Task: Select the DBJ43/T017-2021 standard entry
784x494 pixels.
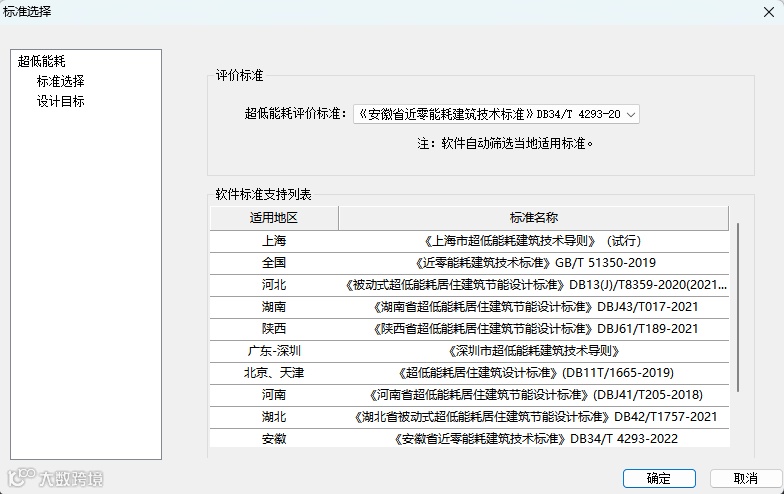Action: (x=534, y=307)
